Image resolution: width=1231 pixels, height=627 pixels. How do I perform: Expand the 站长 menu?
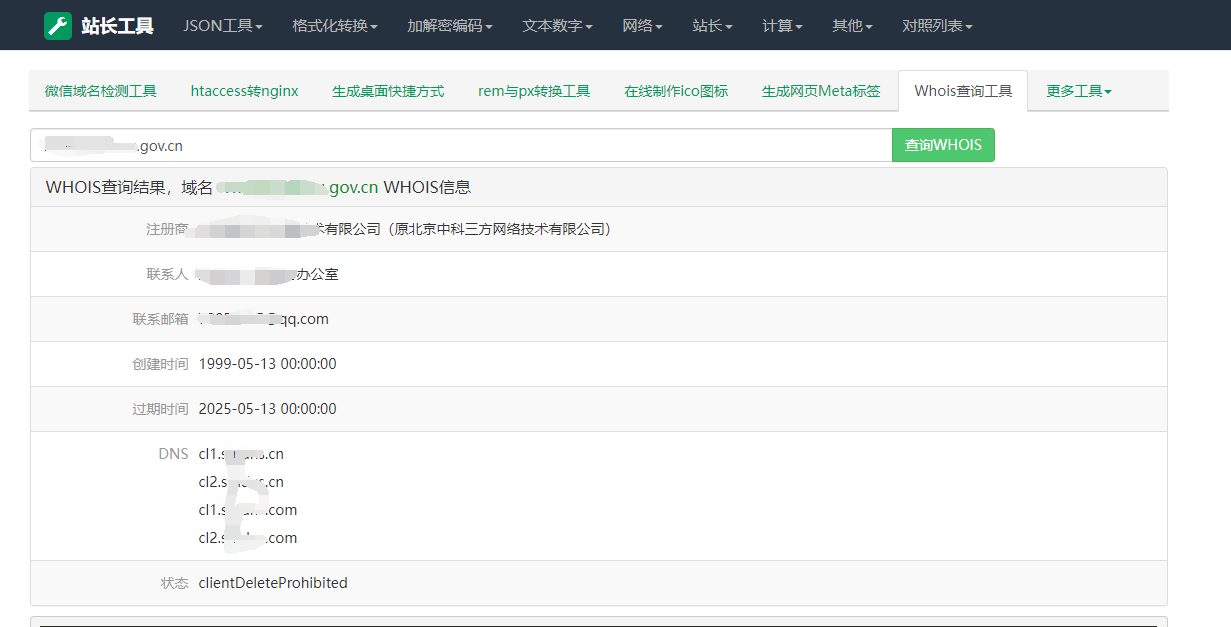coord(712,26)
